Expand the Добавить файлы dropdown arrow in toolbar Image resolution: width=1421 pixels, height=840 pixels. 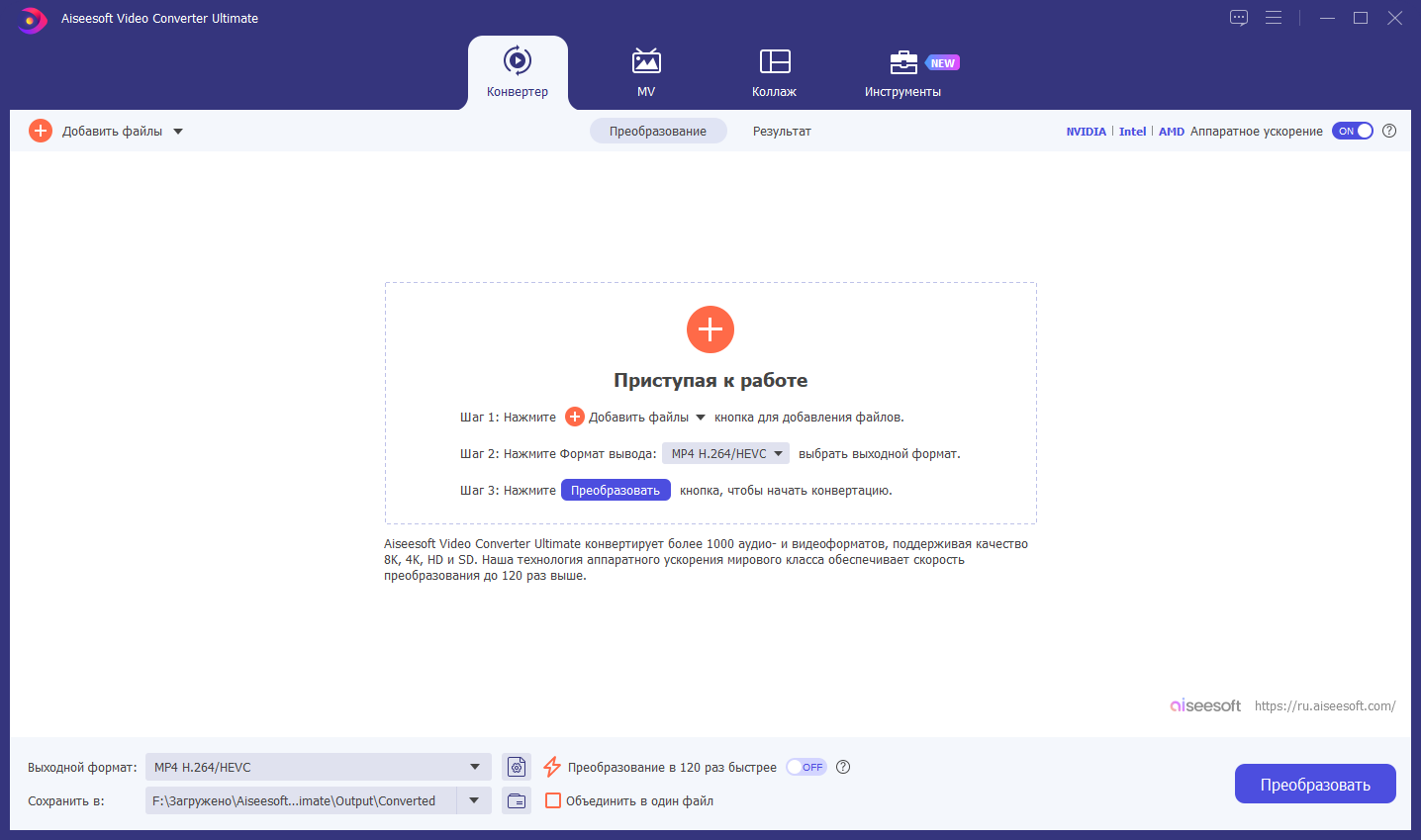point(178,131)
